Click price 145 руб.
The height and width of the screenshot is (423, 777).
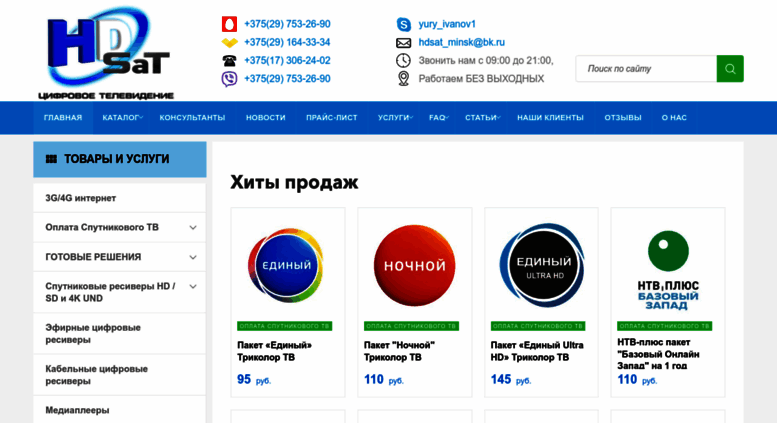(510, 380)
